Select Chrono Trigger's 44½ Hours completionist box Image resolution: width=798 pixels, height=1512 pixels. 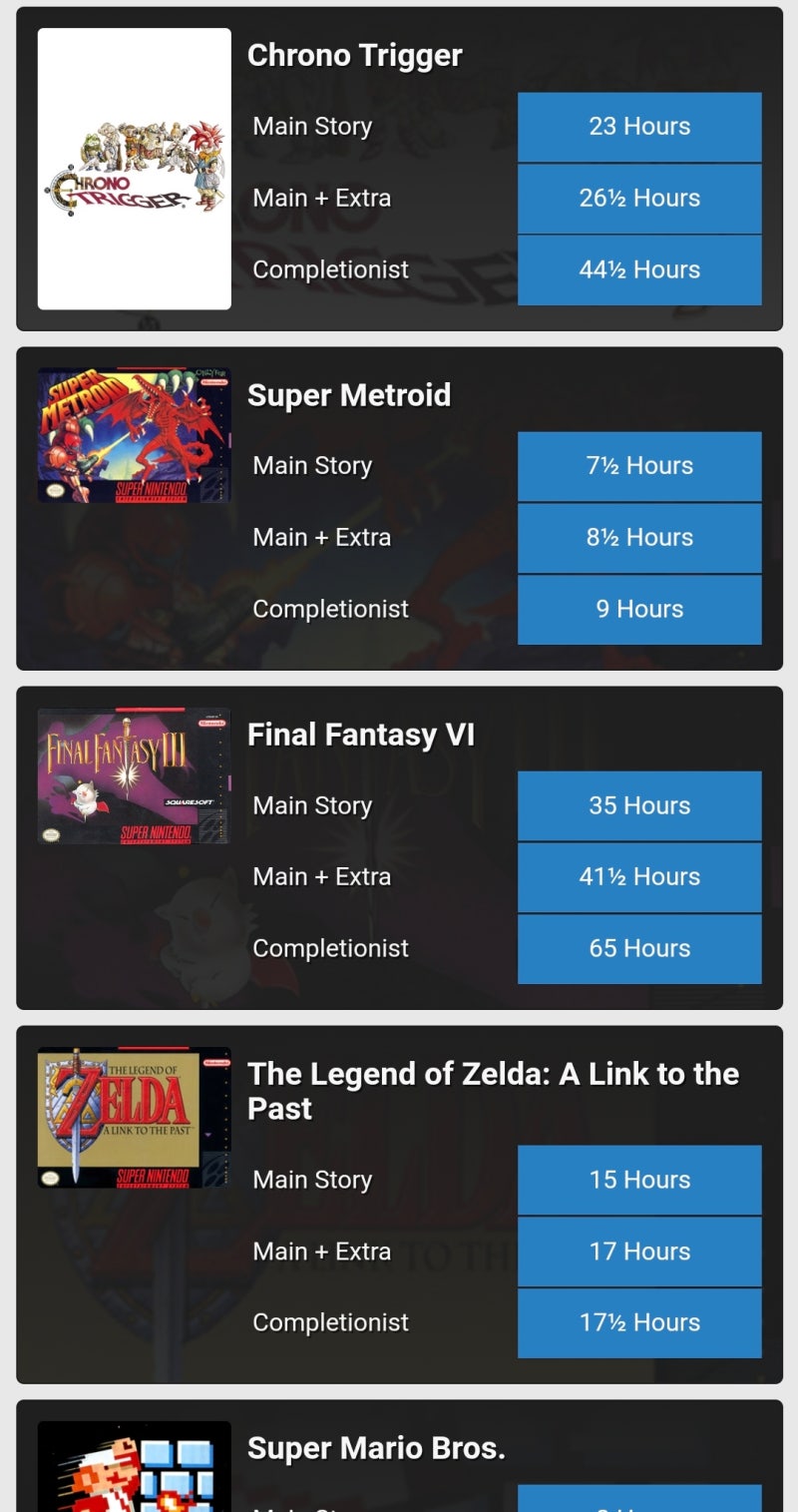(639, 269)
